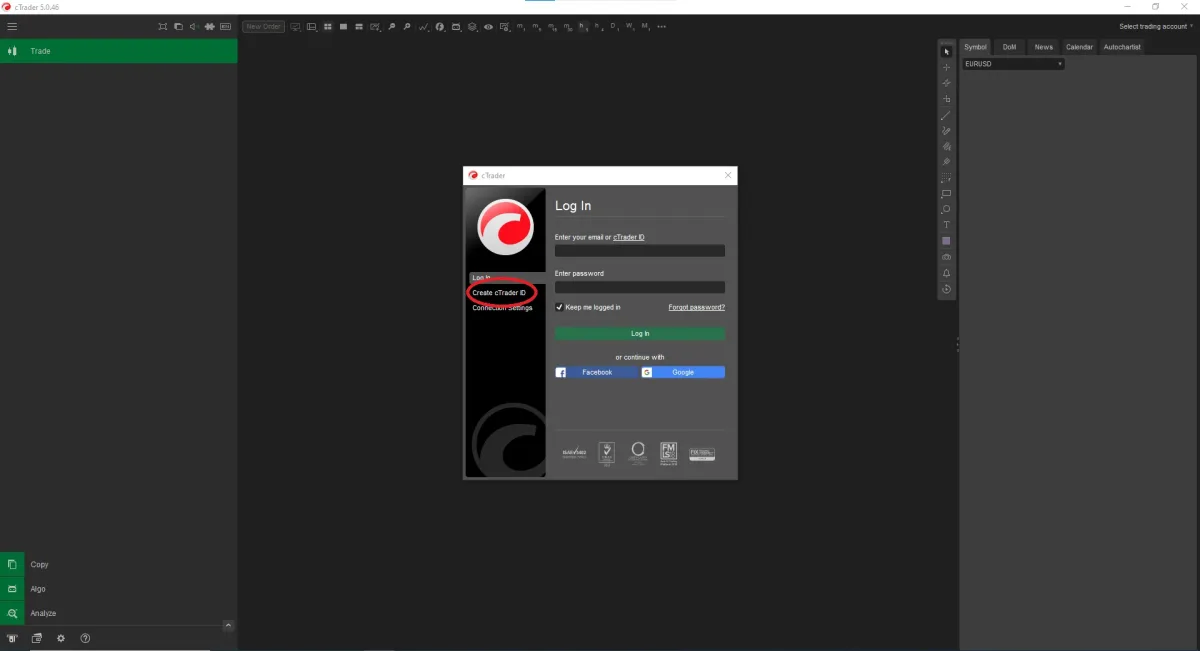Continue with the Google button
1200x651 pixels.
click(683, 372)
